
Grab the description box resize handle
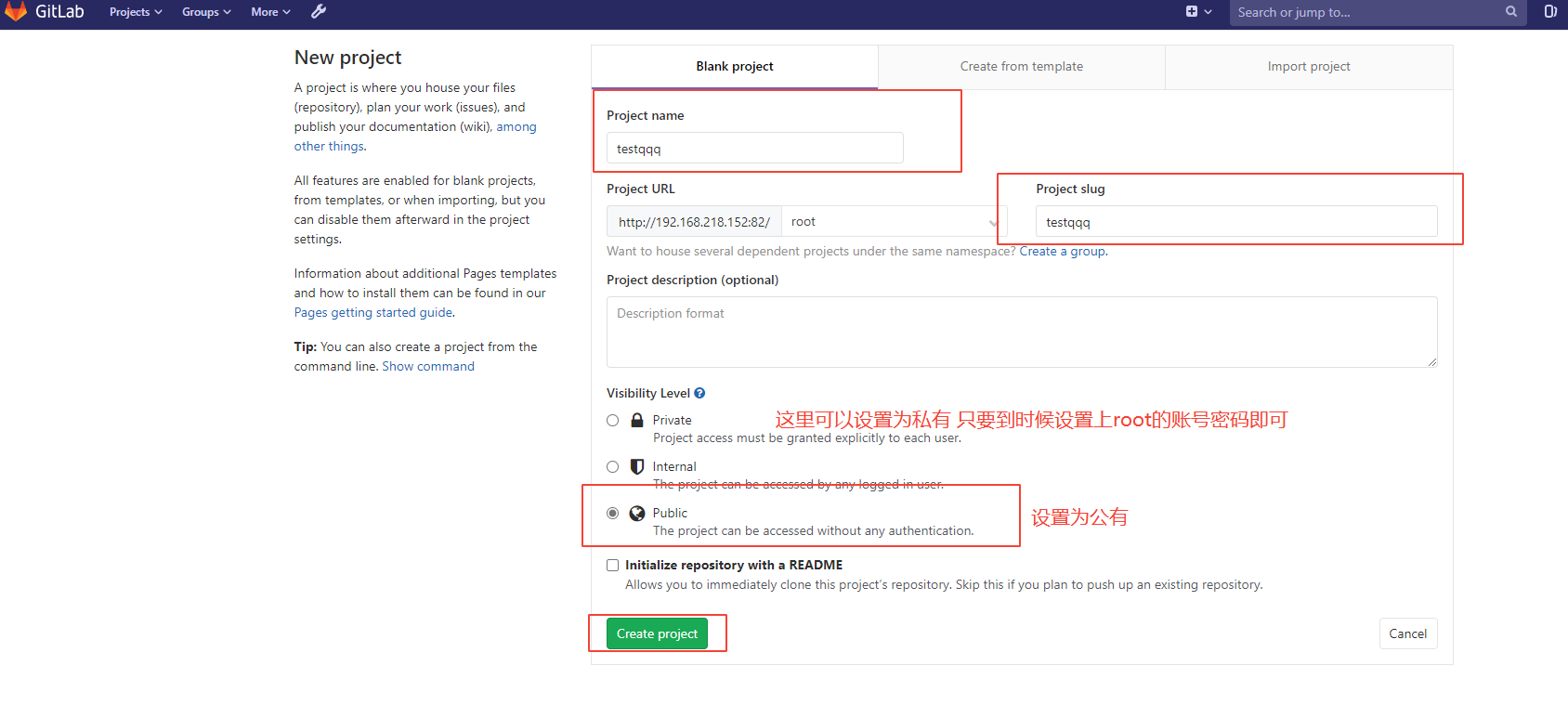coord(1432,362)
